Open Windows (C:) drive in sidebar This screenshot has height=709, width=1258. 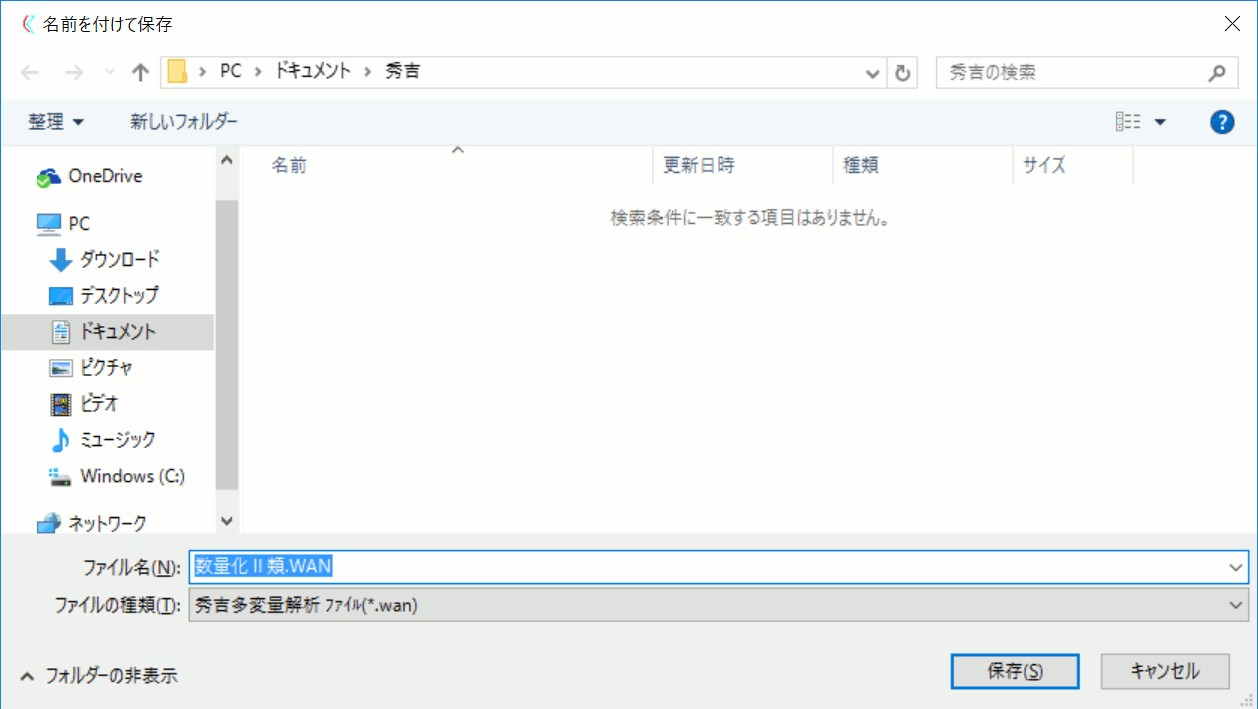click(x=133, y=476)
